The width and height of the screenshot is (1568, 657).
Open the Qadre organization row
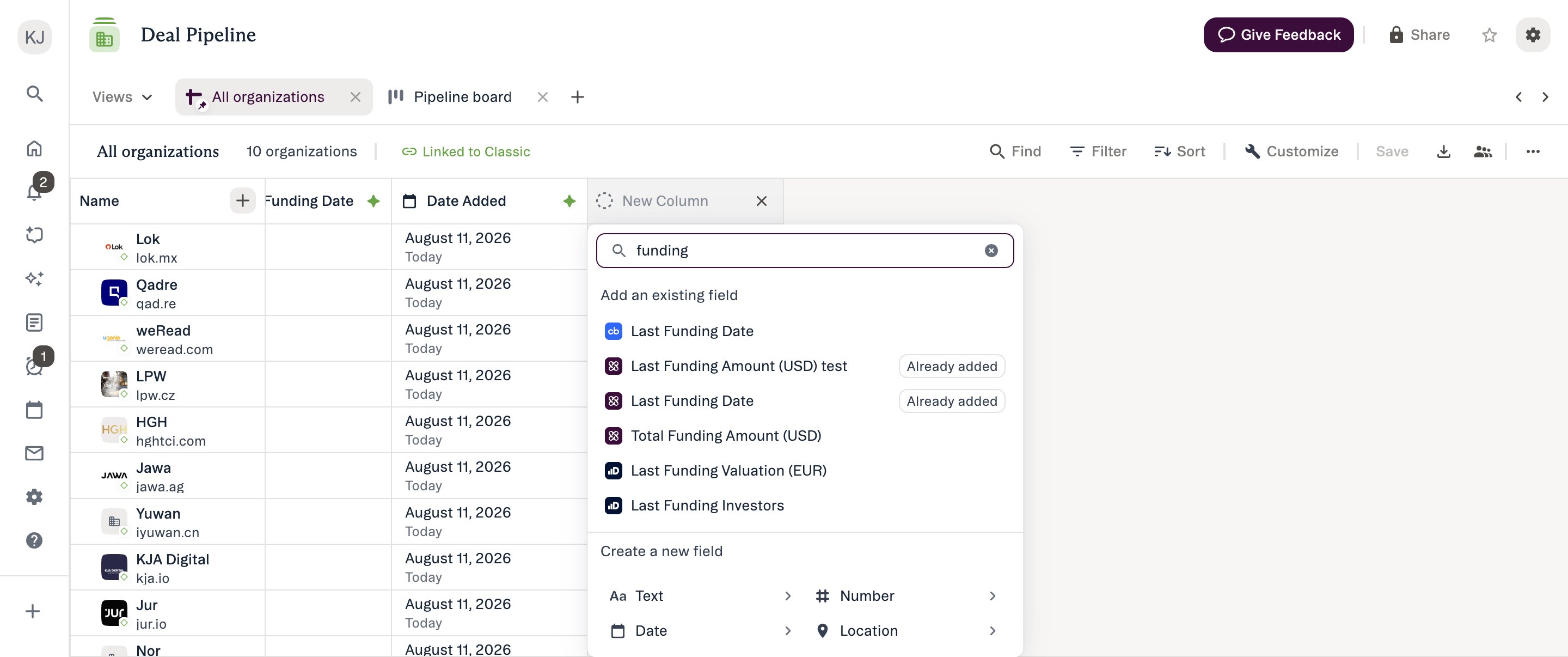[167, 293]
